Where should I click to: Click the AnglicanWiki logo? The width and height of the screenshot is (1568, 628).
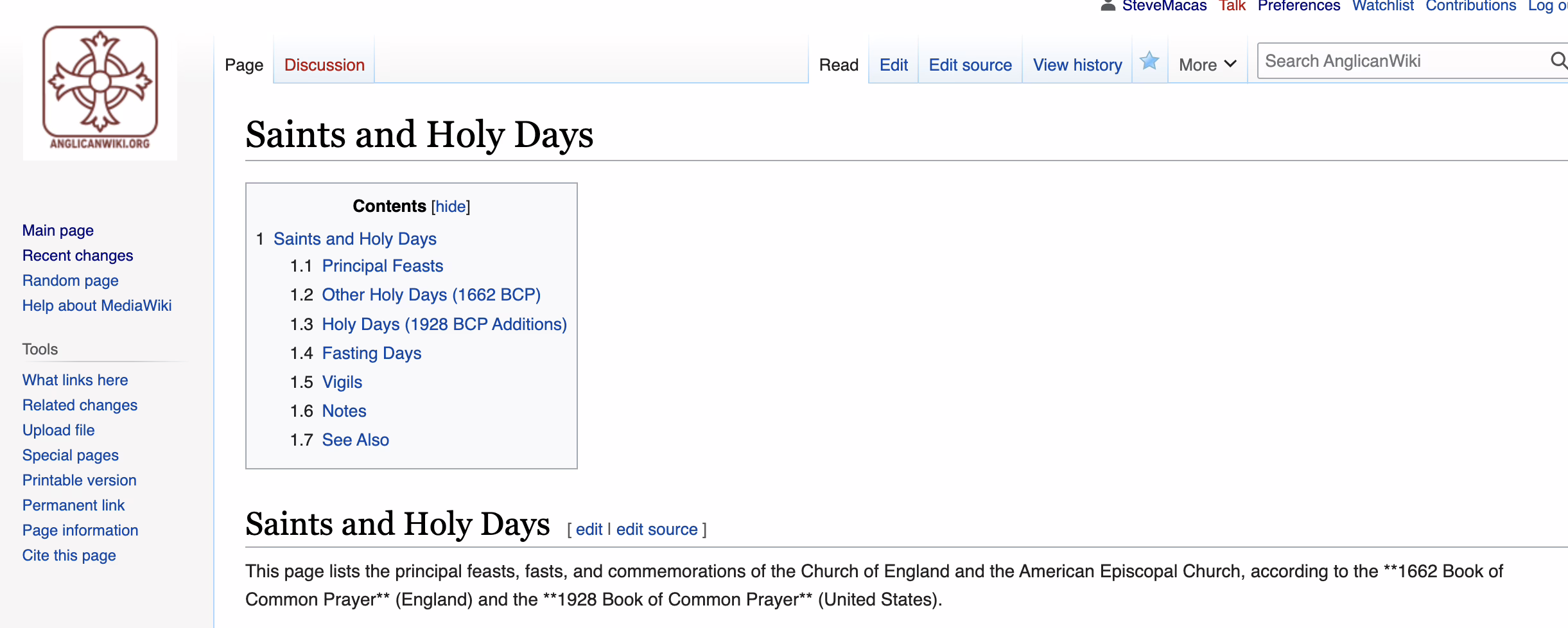(x=100, y=89)
